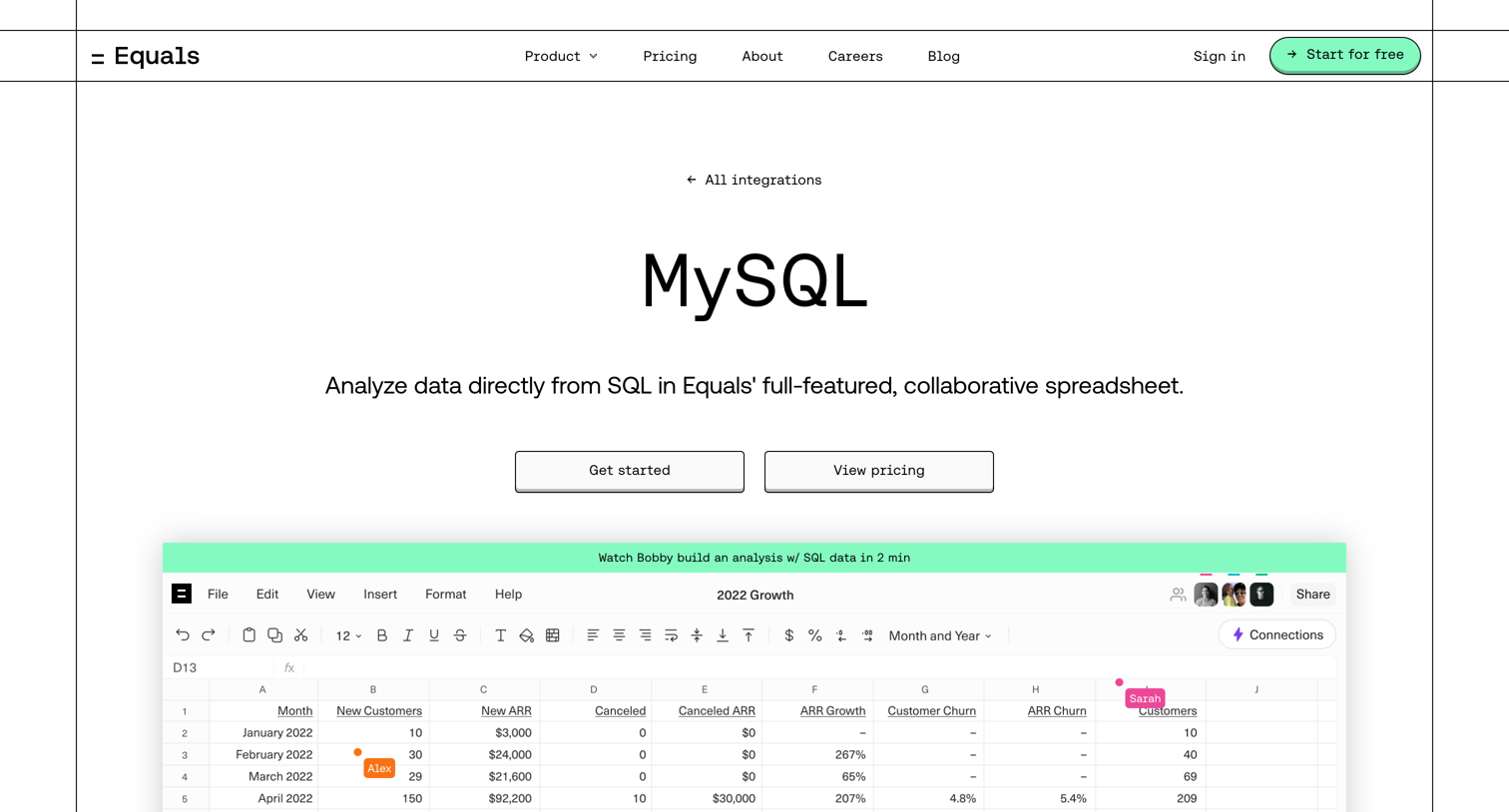Vertically align middle
This screenshot has height=812, width=1509.
(x=697, y=635)
